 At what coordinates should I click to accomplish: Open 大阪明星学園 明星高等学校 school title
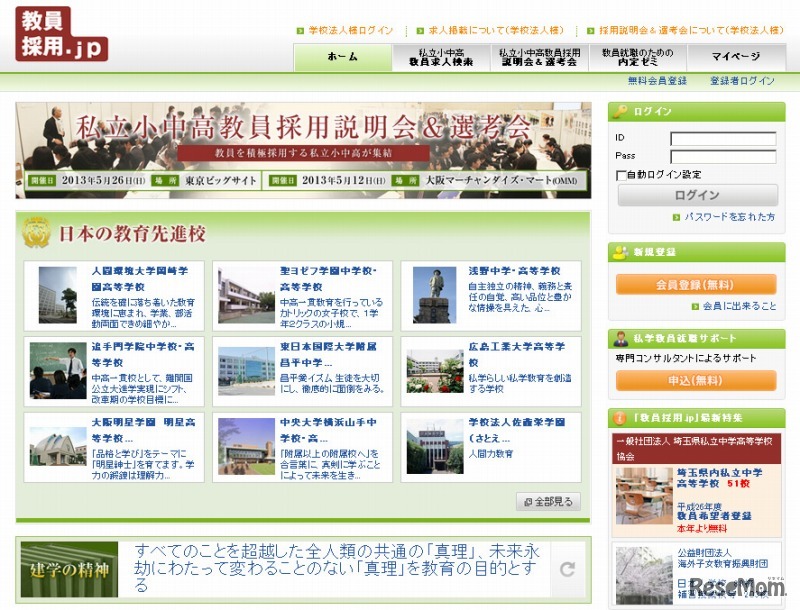click(143, 430)
